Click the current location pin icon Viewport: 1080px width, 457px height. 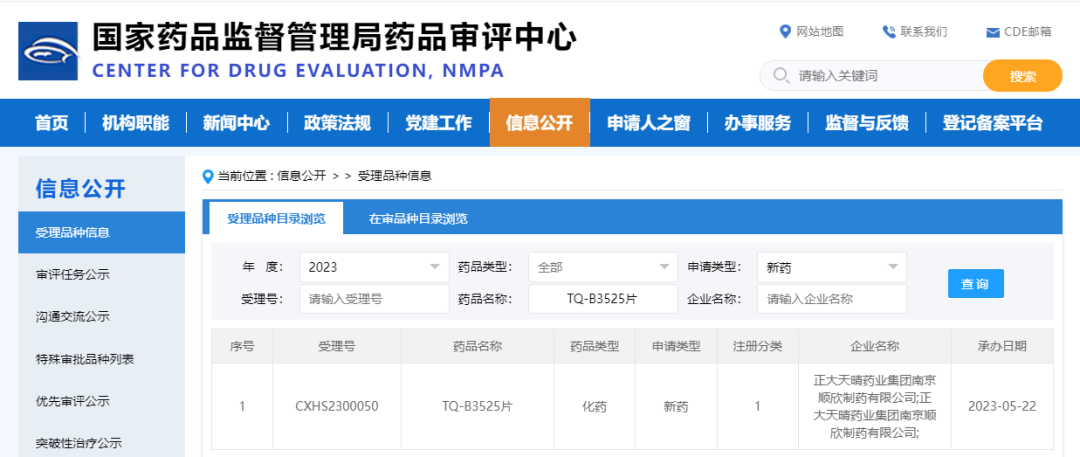(208, 176)
